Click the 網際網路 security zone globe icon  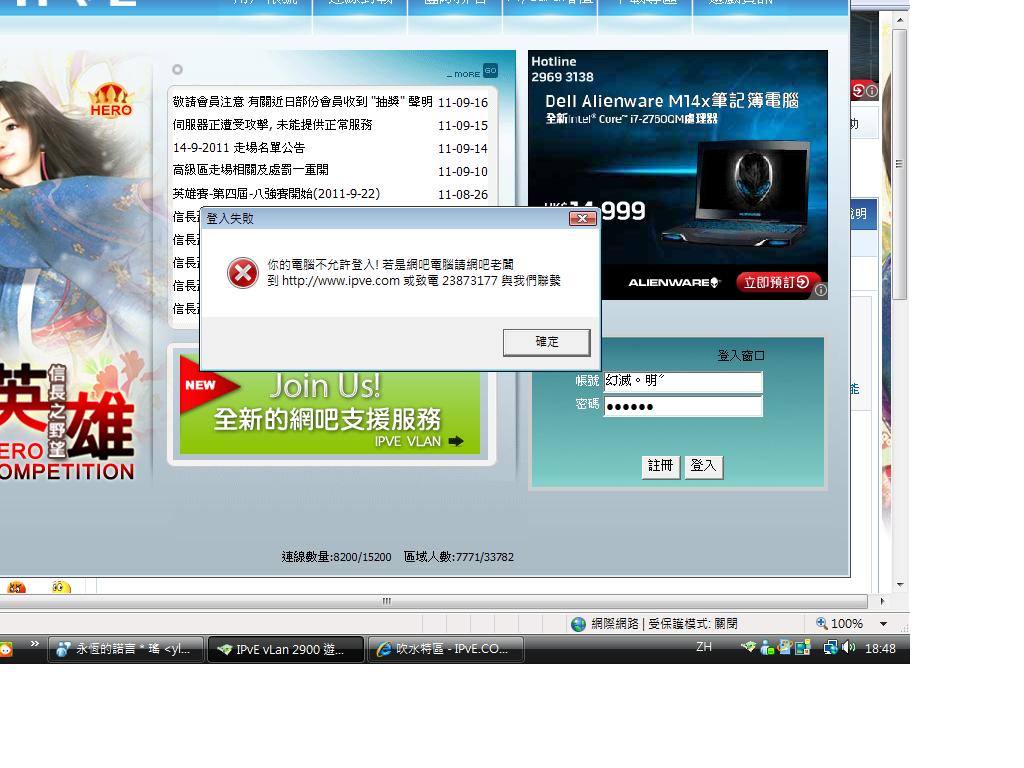[x=579, y=624]
